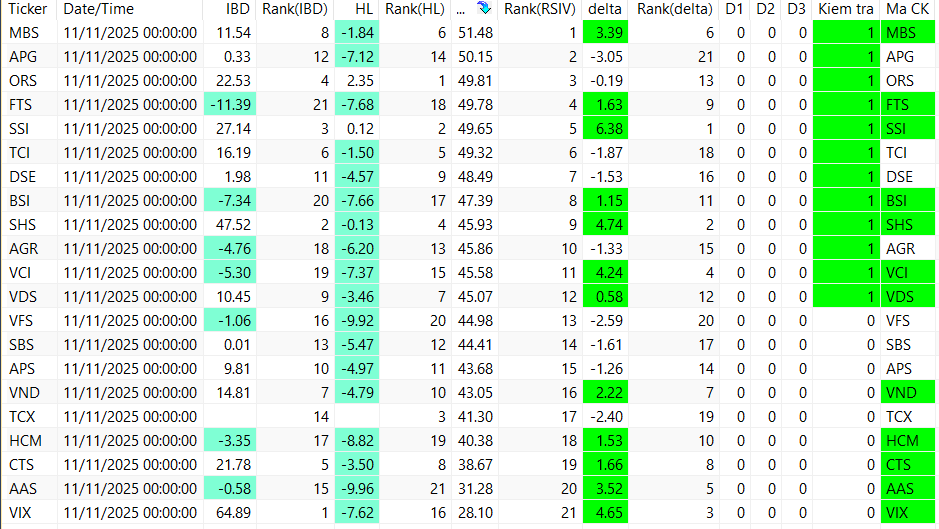Click Kiem tra value 0 in VFS row
The height and width of the screenshot is (529, 939).
[846, 321]
